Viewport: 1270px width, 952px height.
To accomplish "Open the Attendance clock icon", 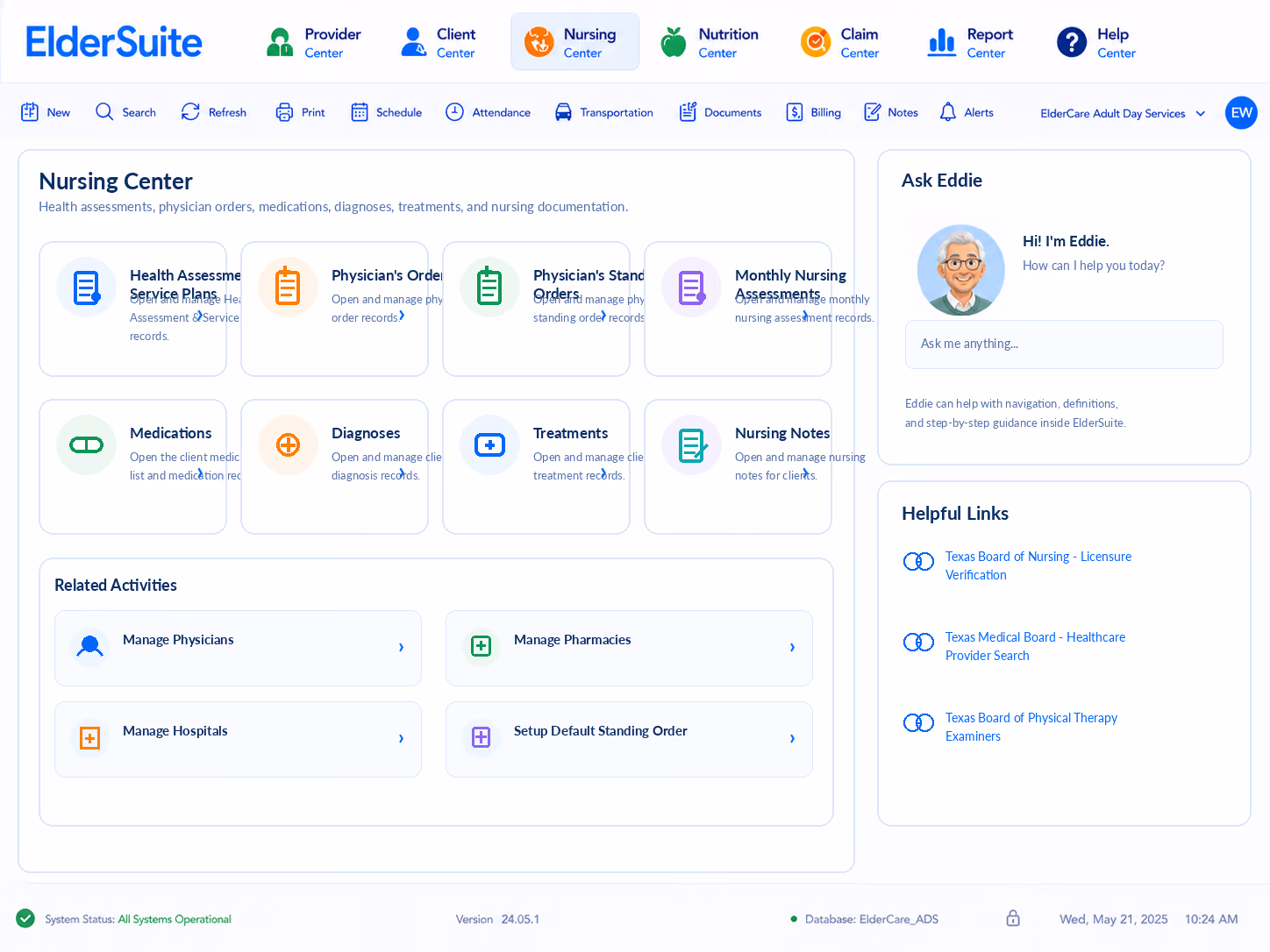I will click(x=454, y=112).
